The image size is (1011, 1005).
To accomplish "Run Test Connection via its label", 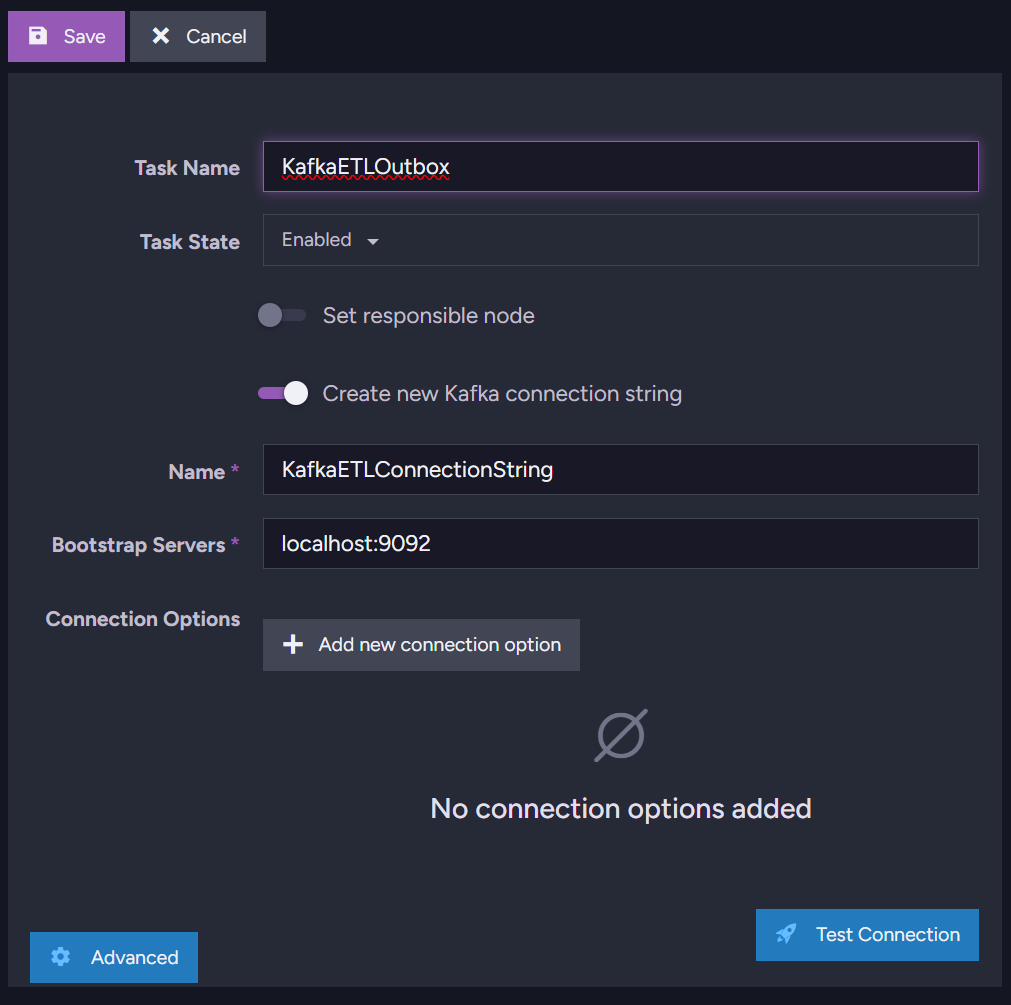I will tap(887, 934).
